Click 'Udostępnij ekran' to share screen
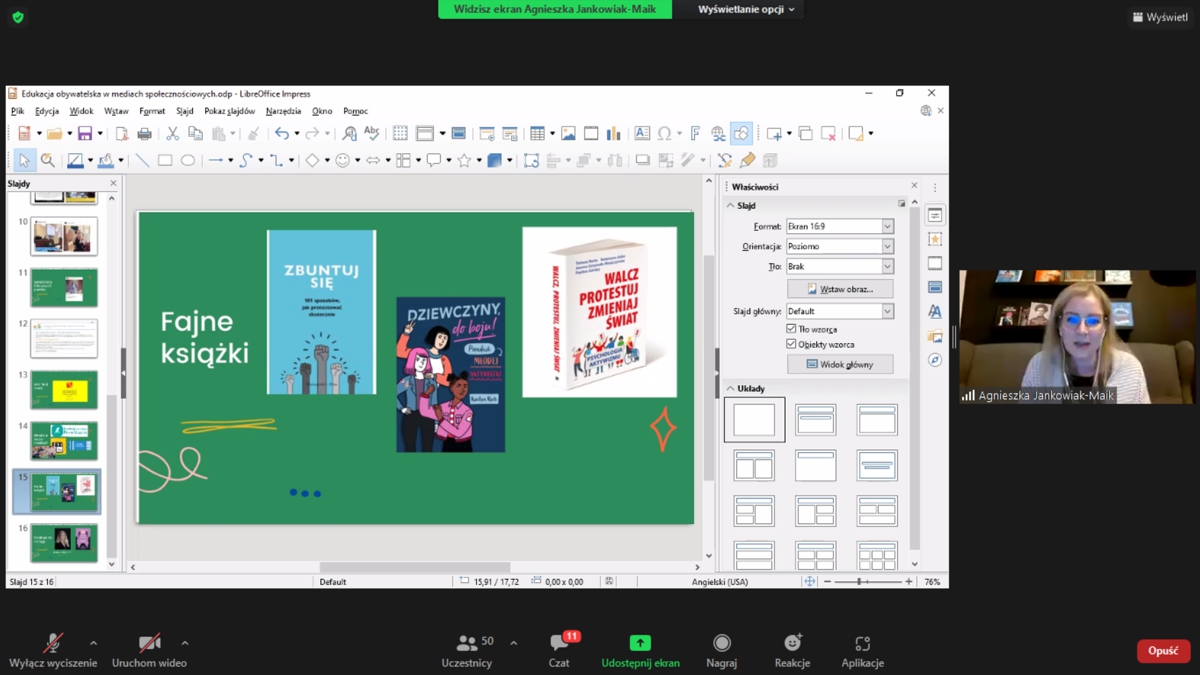The height and width of the screenshot is (675, 1200). pos(640,650)
